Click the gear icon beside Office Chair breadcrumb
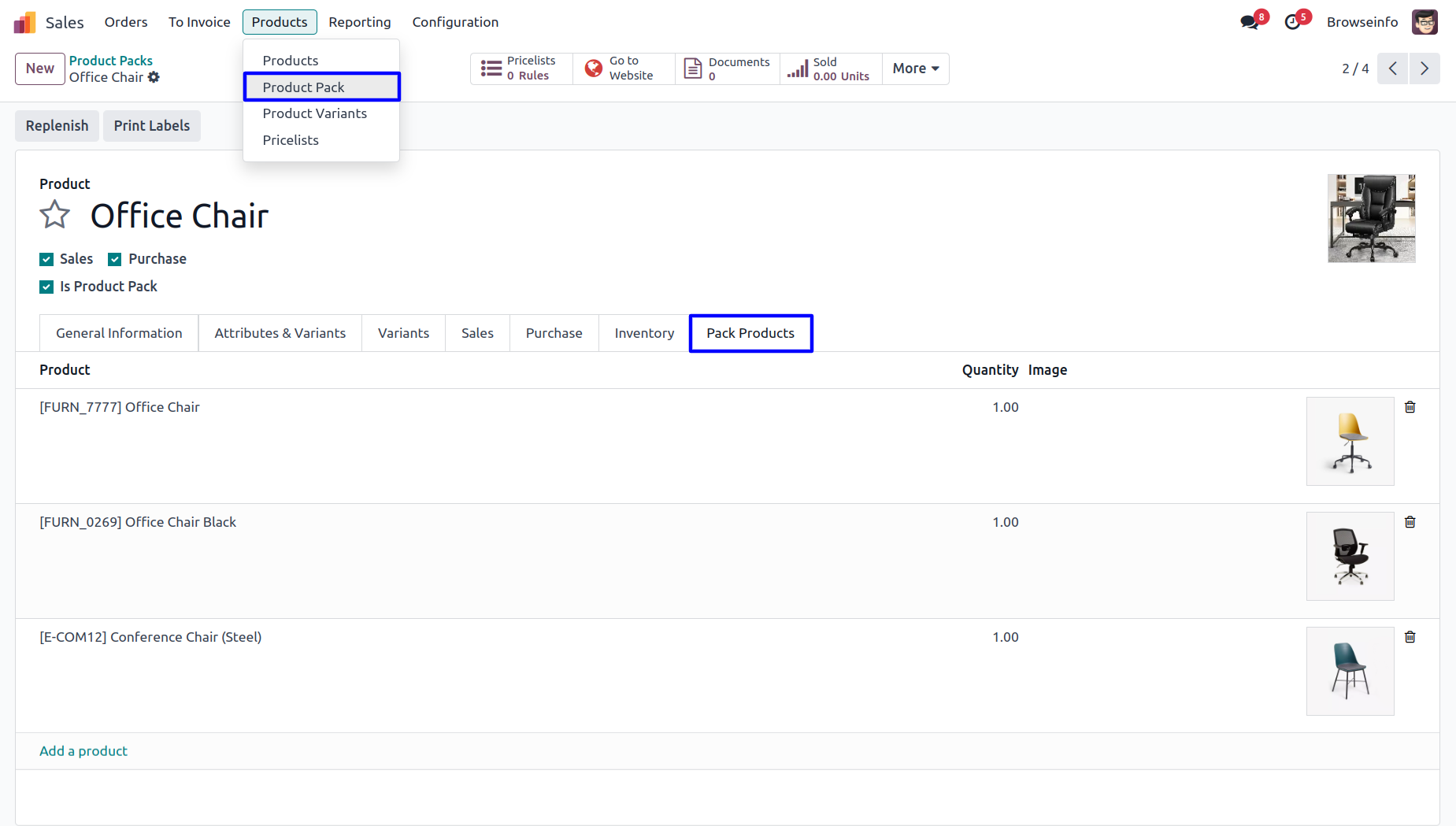Screen dimensions: 1456x826 click(x=154, y=77)
